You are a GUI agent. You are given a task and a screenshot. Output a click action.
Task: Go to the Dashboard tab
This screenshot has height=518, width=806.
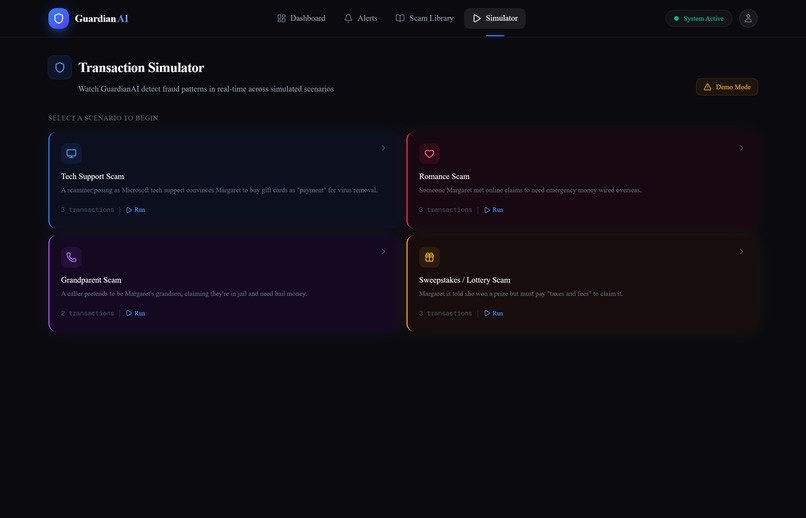301,18
